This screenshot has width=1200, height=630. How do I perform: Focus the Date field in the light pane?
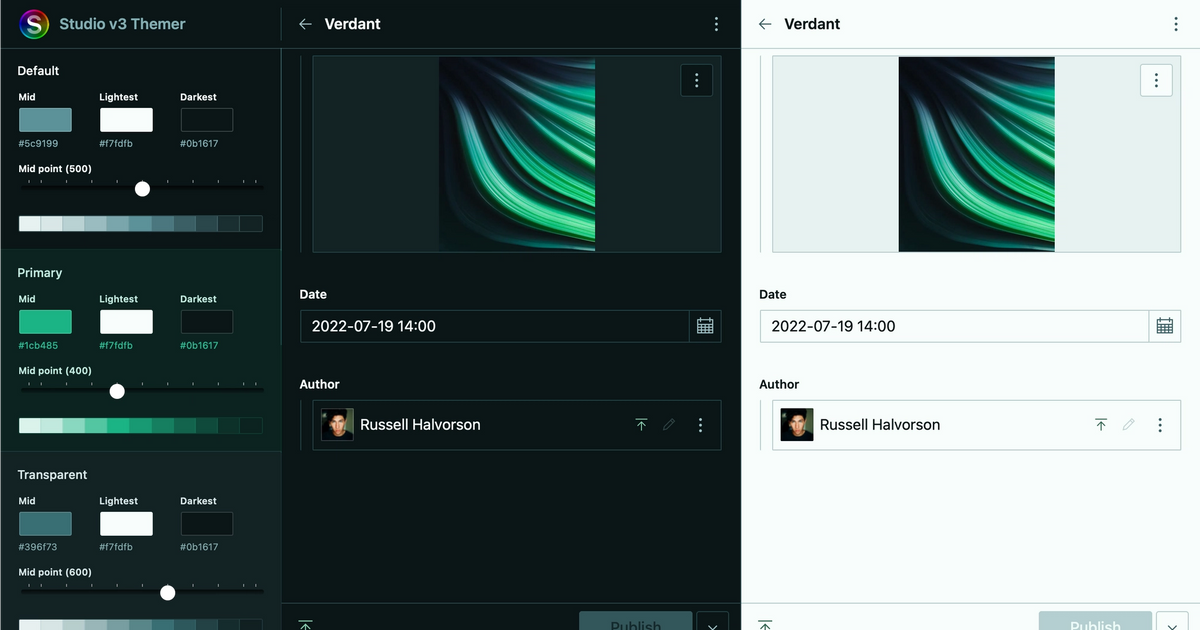click(954, 326)
